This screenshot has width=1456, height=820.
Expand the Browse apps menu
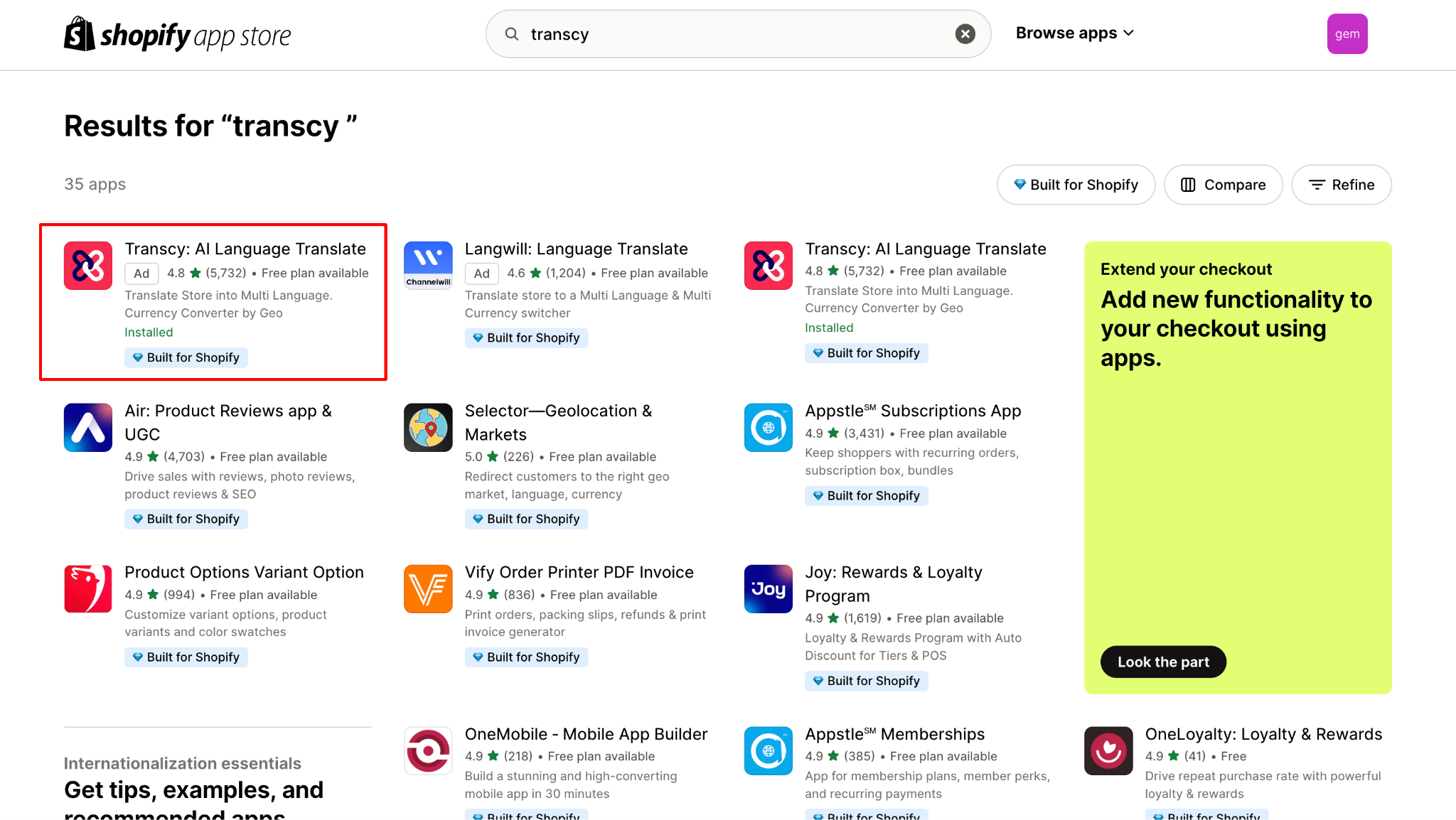pos(1074,33)
